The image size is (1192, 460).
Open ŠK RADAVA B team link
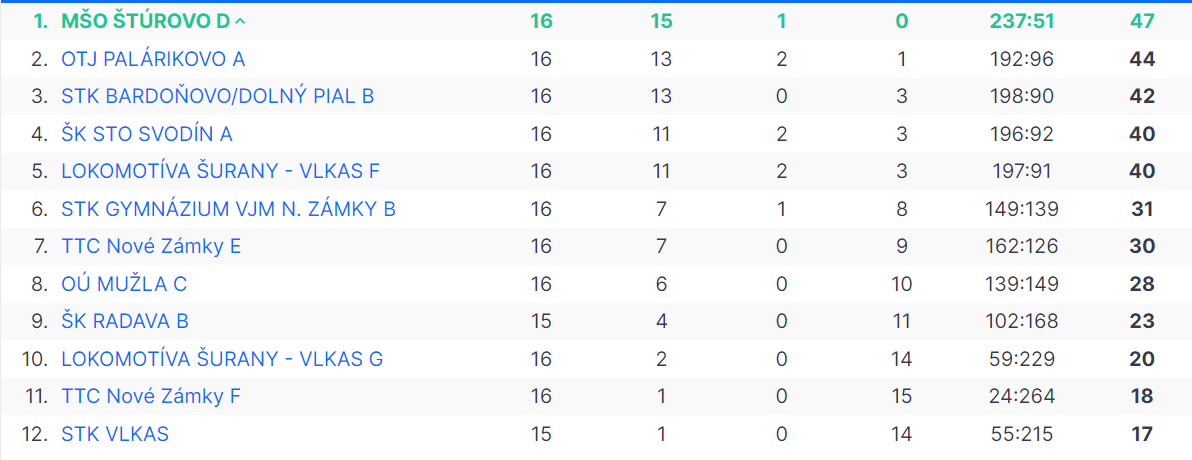point(125,321)
